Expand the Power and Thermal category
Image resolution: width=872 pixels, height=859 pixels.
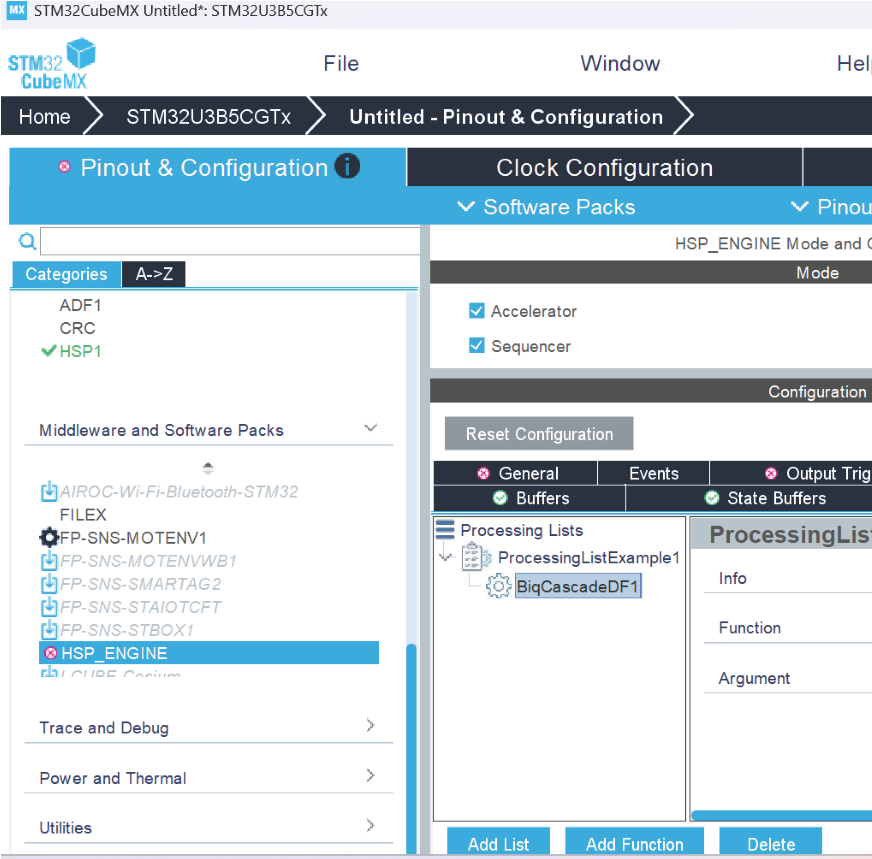coord(370,775)
